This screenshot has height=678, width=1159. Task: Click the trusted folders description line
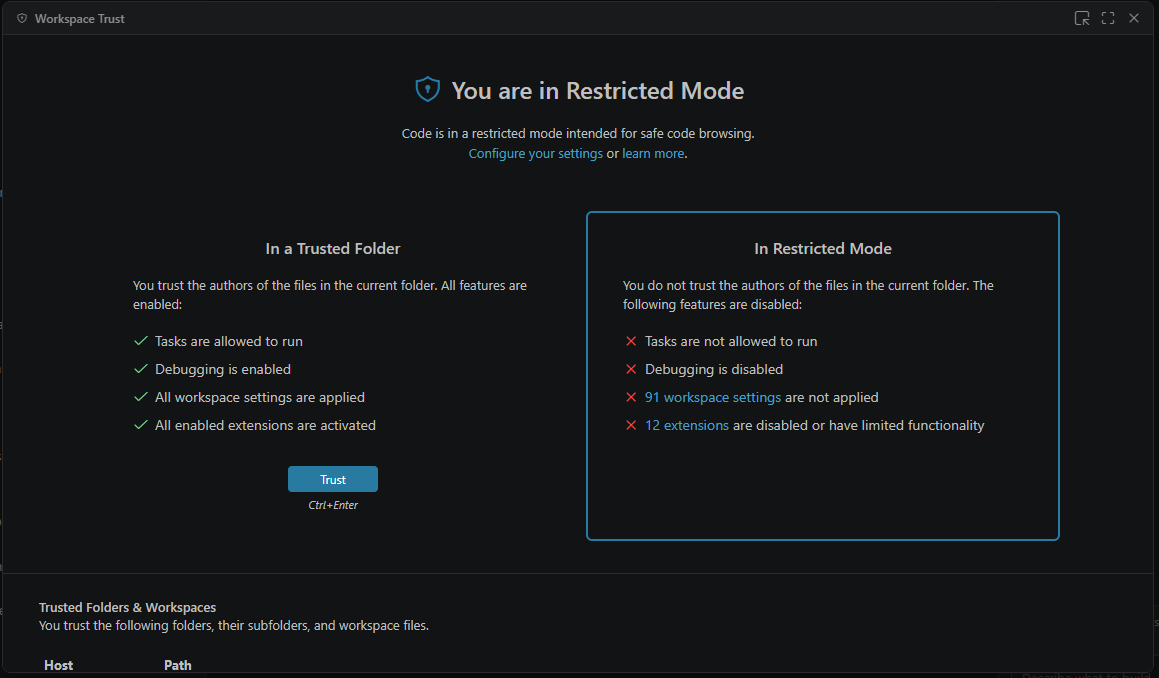coord(234,626)
